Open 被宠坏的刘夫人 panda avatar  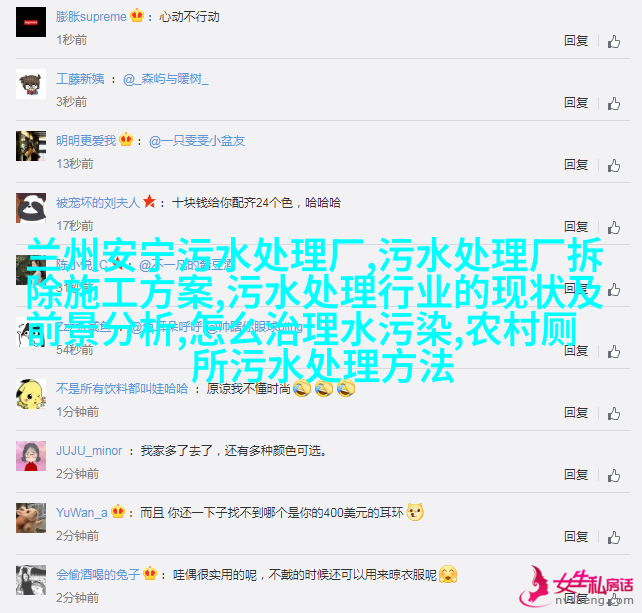(x=31, y=208)
